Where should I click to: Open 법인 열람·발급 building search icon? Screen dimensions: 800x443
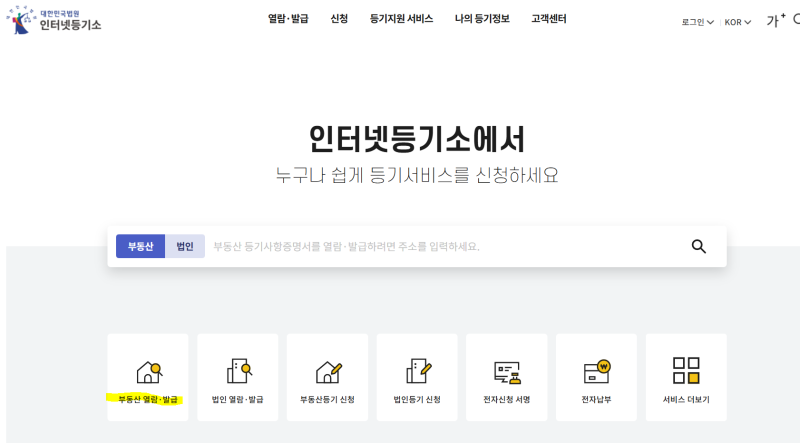239,371
